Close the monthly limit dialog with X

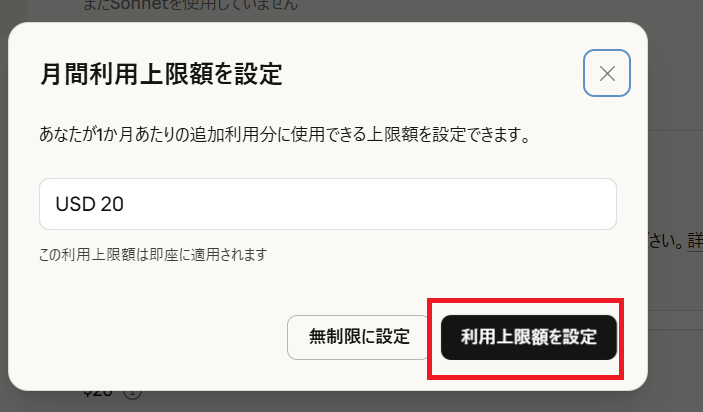click(607, 73)
